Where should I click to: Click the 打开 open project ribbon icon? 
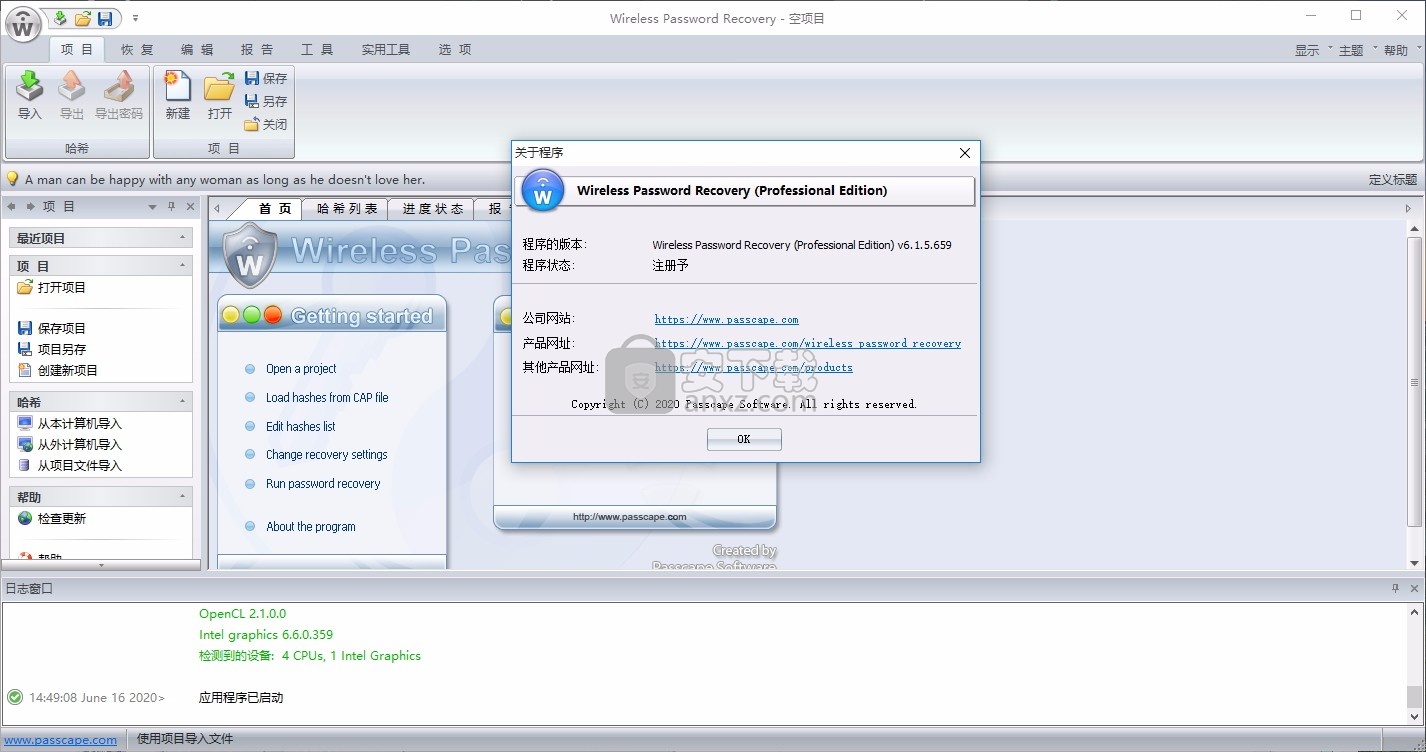point(220,96)
